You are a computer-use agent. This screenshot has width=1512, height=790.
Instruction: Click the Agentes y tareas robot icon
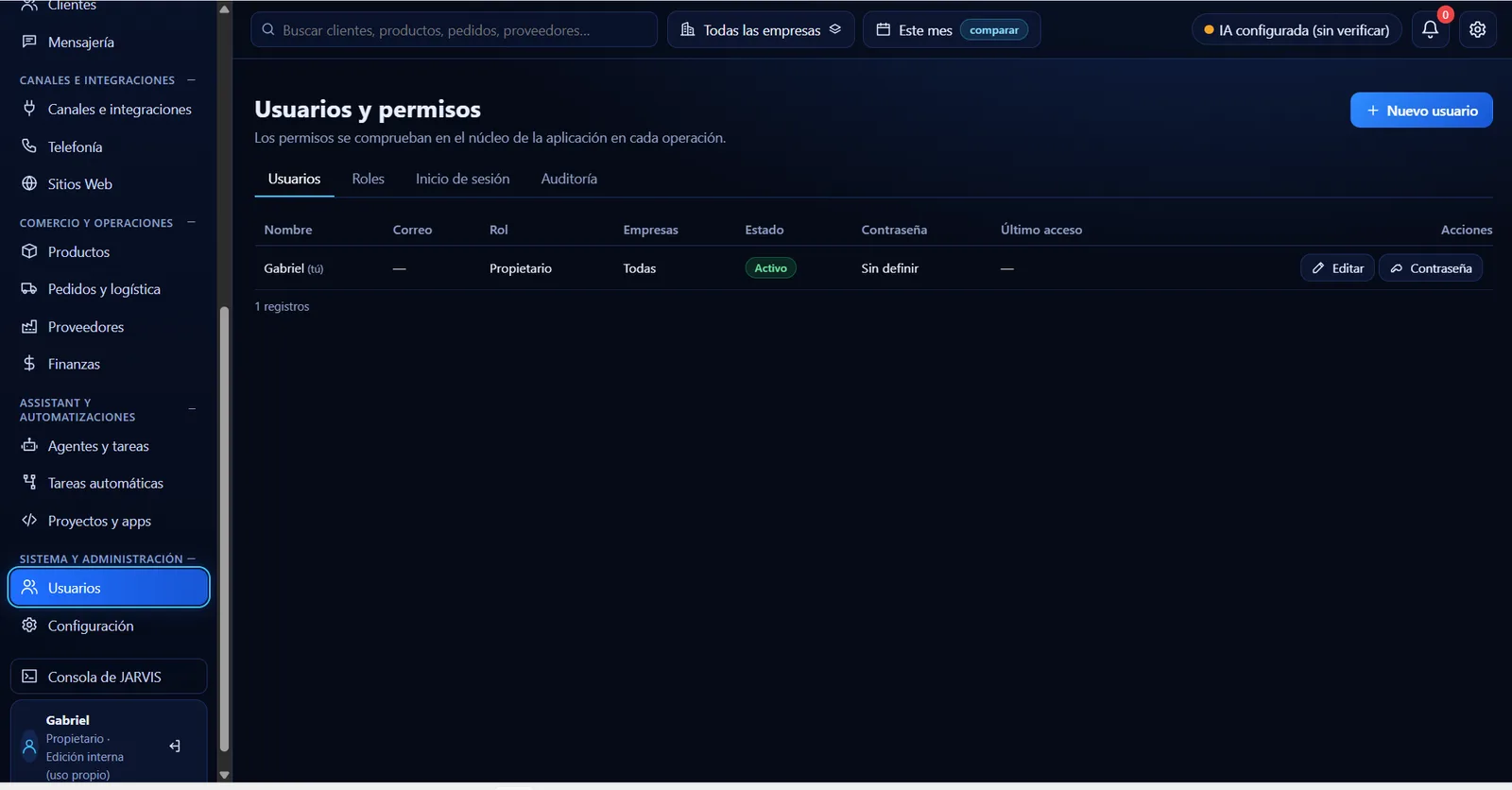pos(29,445)
